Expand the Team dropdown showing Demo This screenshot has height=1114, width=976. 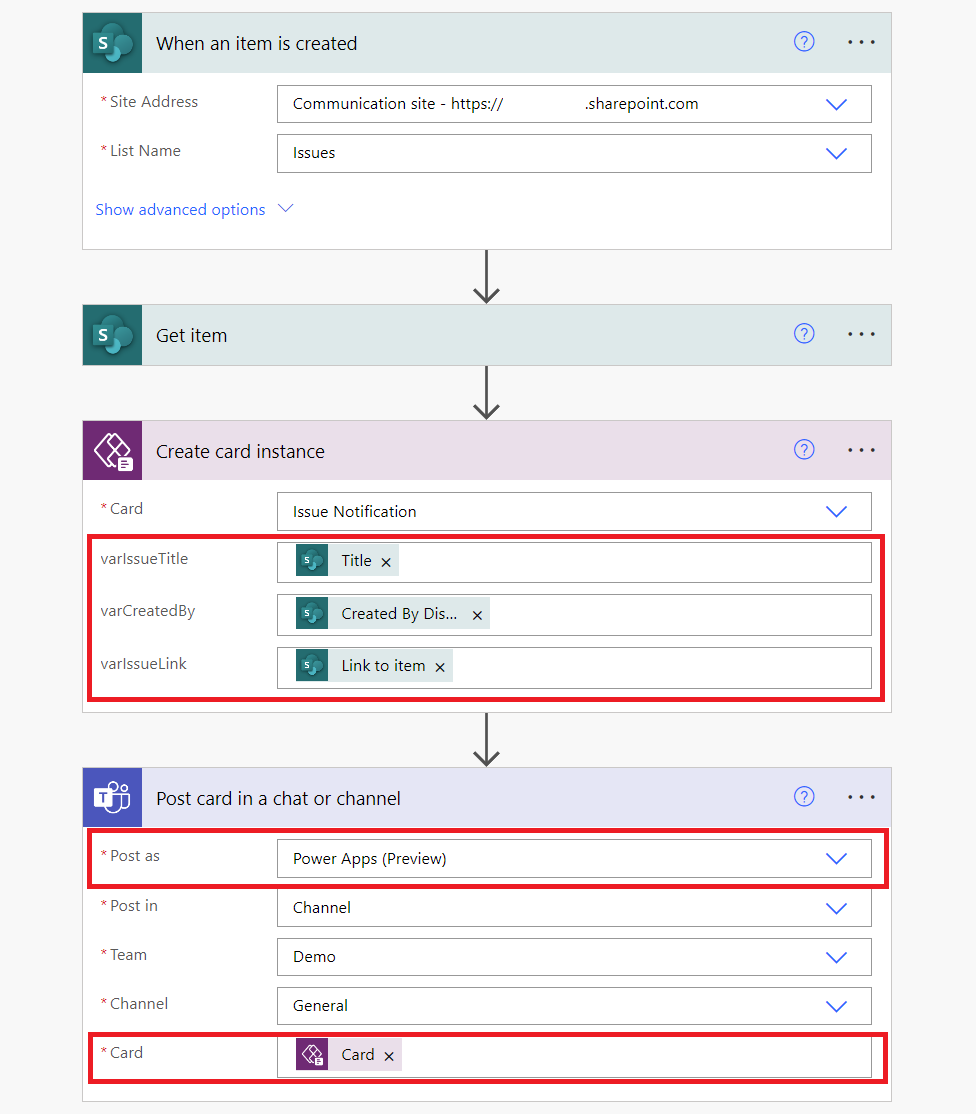tap(837, 957)
